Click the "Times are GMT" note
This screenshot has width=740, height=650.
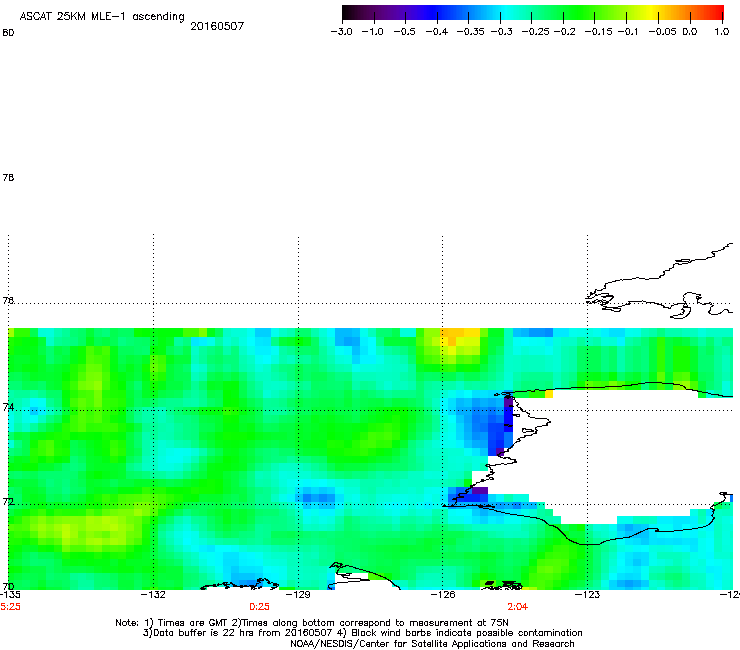pyautogui.click(x=191, y=623)
